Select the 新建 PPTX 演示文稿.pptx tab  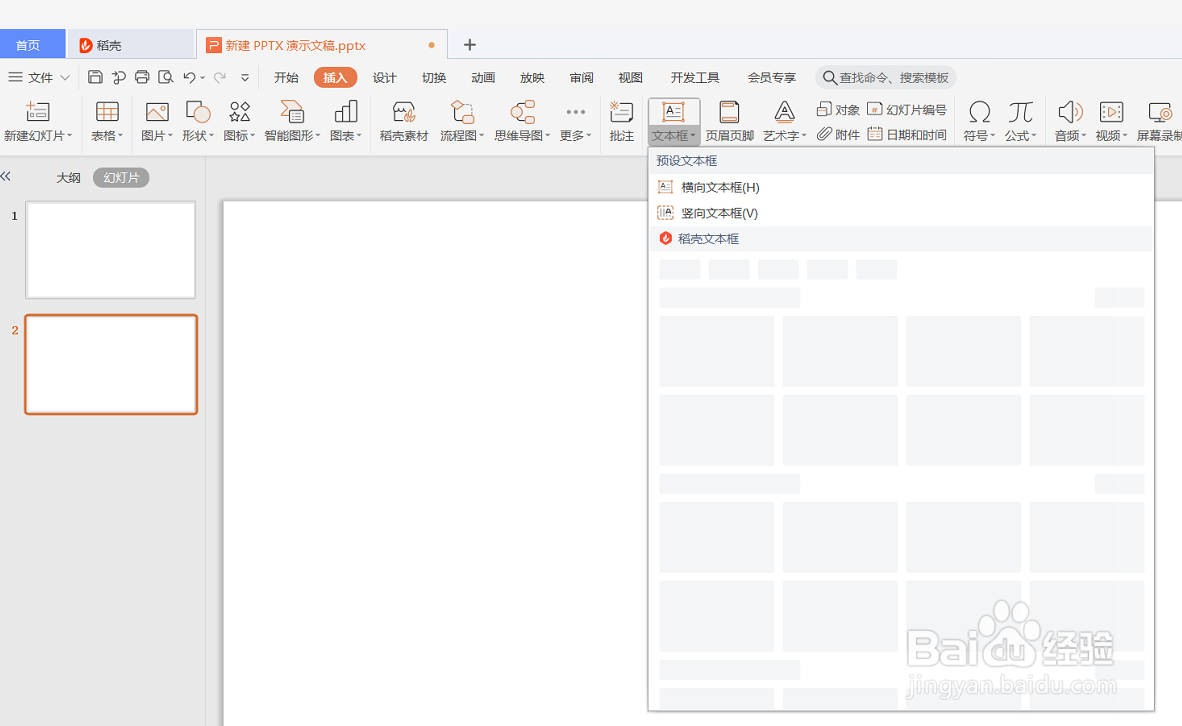pyautogui.click(x=322, y=44)
